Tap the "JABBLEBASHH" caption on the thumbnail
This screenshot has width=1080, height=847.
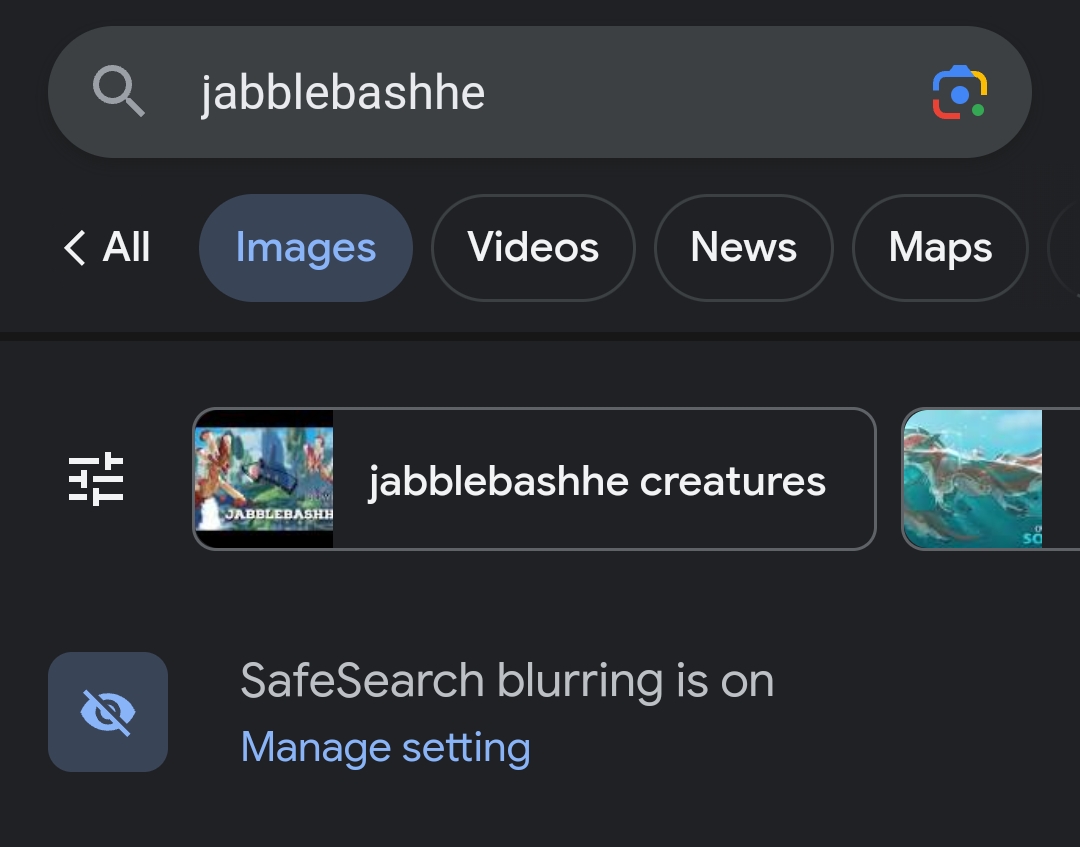pyautogui.click(x=278, y=514)
